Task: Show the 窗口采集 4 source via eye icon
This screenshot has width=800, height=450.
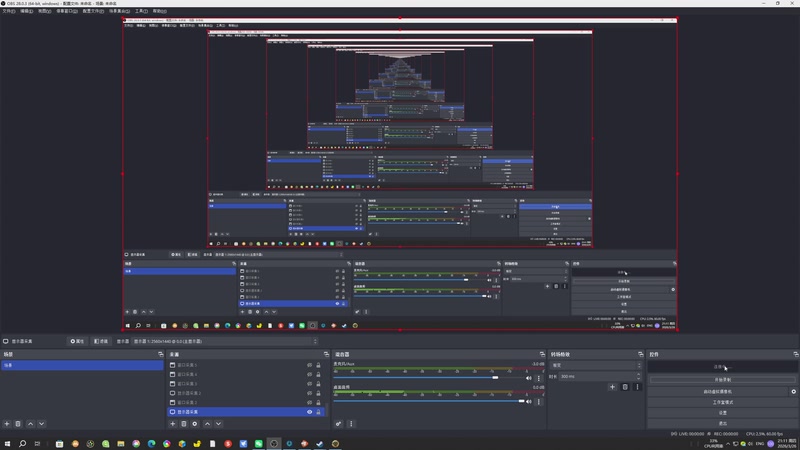Action: [309, 374]
